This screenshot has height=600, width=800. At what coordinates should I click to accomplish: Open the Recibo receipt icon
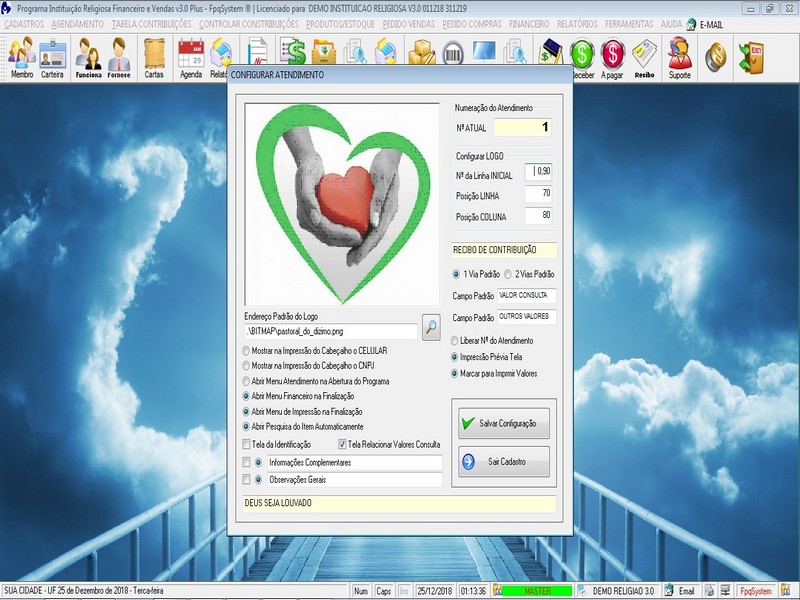click(x=644, y=58)
